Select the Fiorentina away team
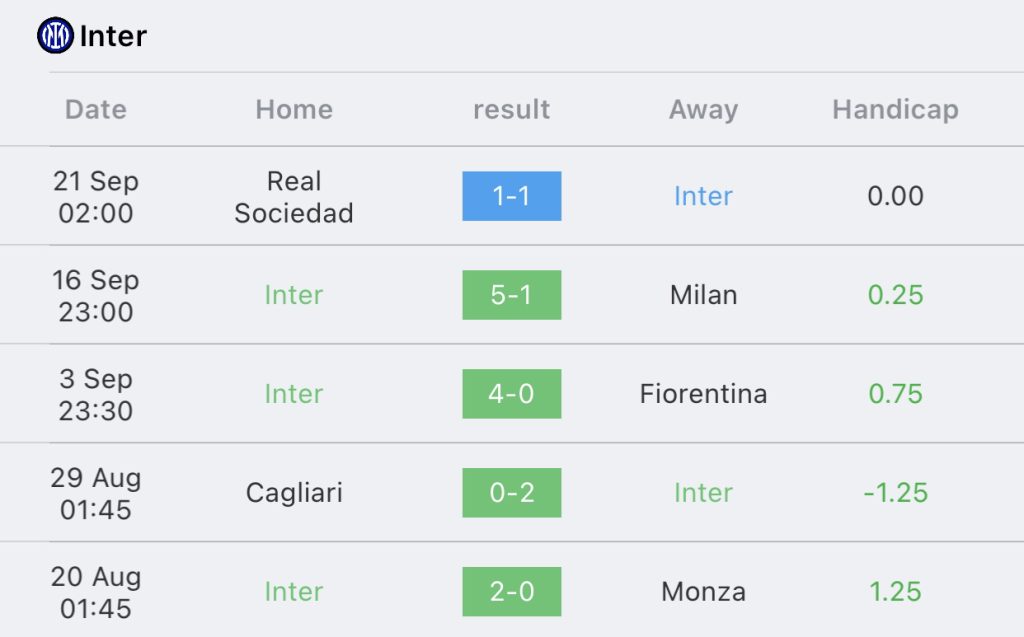1024x637 pixels. (703, 394)
